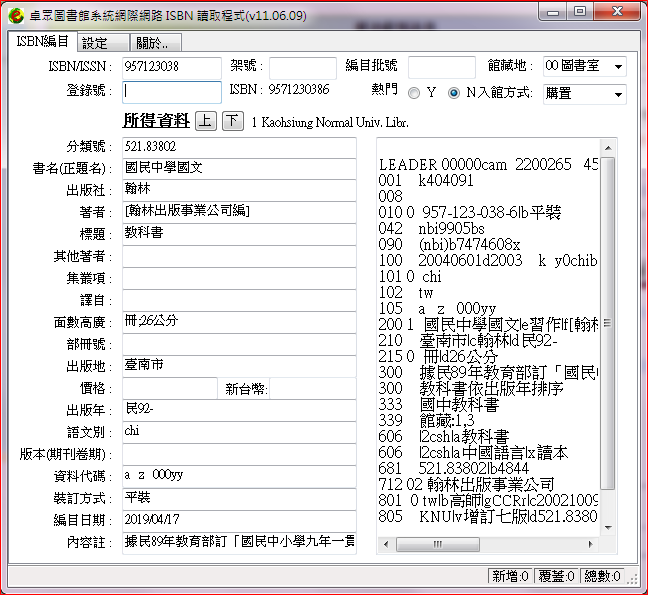Click the empty 集叢項 field

click(x=239, y=278)
